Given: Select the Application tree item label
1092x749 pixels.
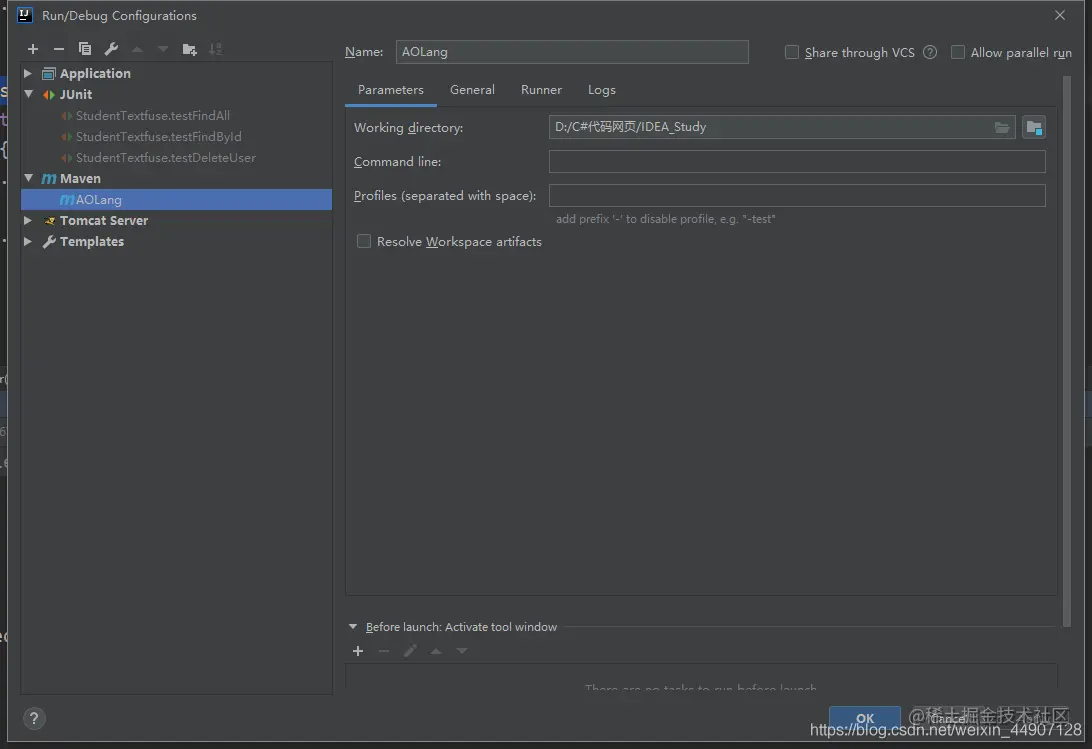Looking at the screenshot, I should click(x=95, y=73).
